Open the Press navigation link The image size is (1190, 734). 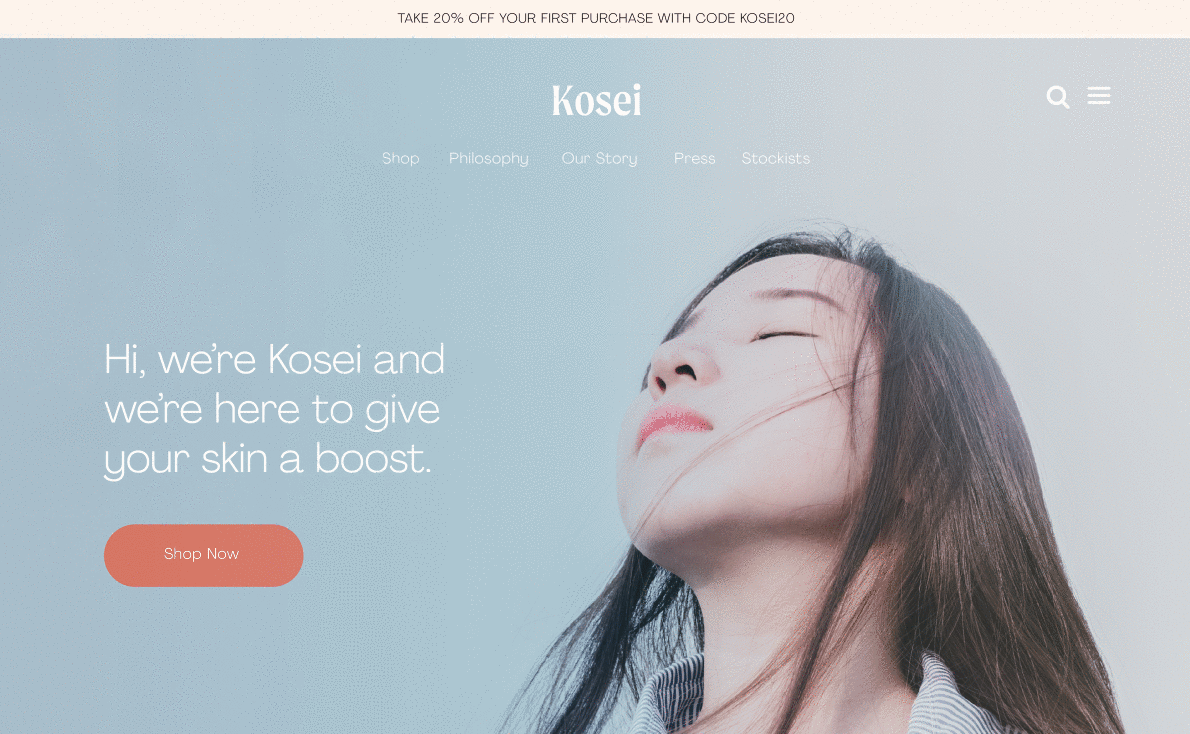(x=694, y=159)
